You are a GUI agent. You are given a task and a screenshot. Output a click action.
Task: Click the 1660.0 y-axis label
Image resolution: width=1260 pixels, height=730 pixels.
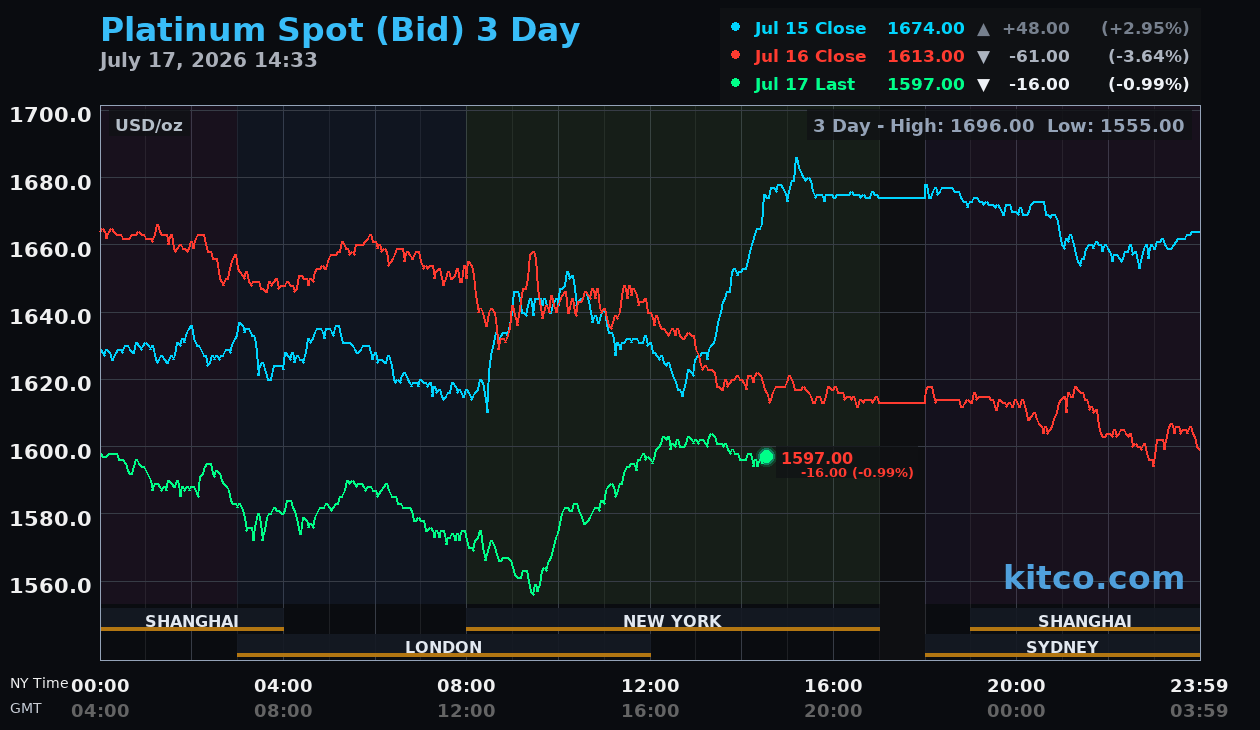tap(50, 248)
